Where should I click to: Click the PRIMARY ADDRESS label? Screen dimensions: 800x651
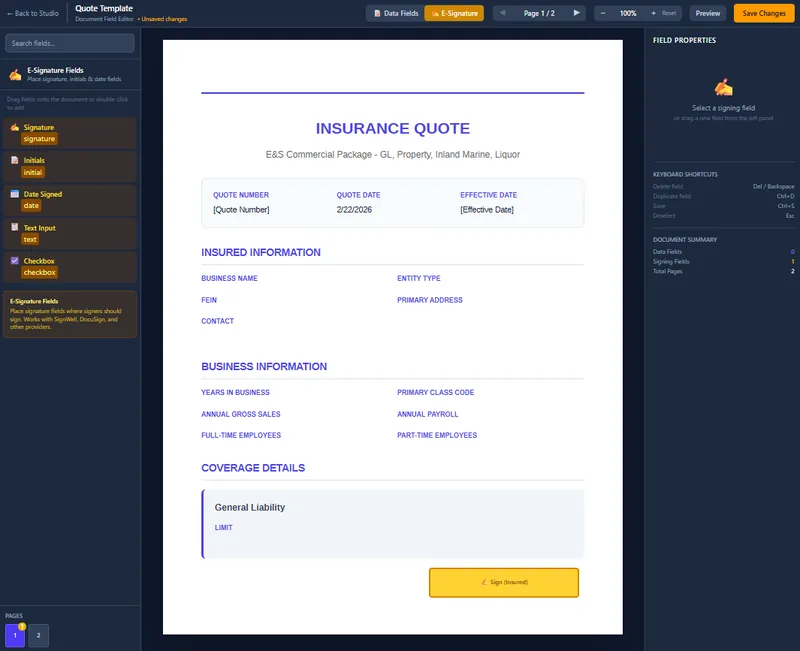(430, 300)
